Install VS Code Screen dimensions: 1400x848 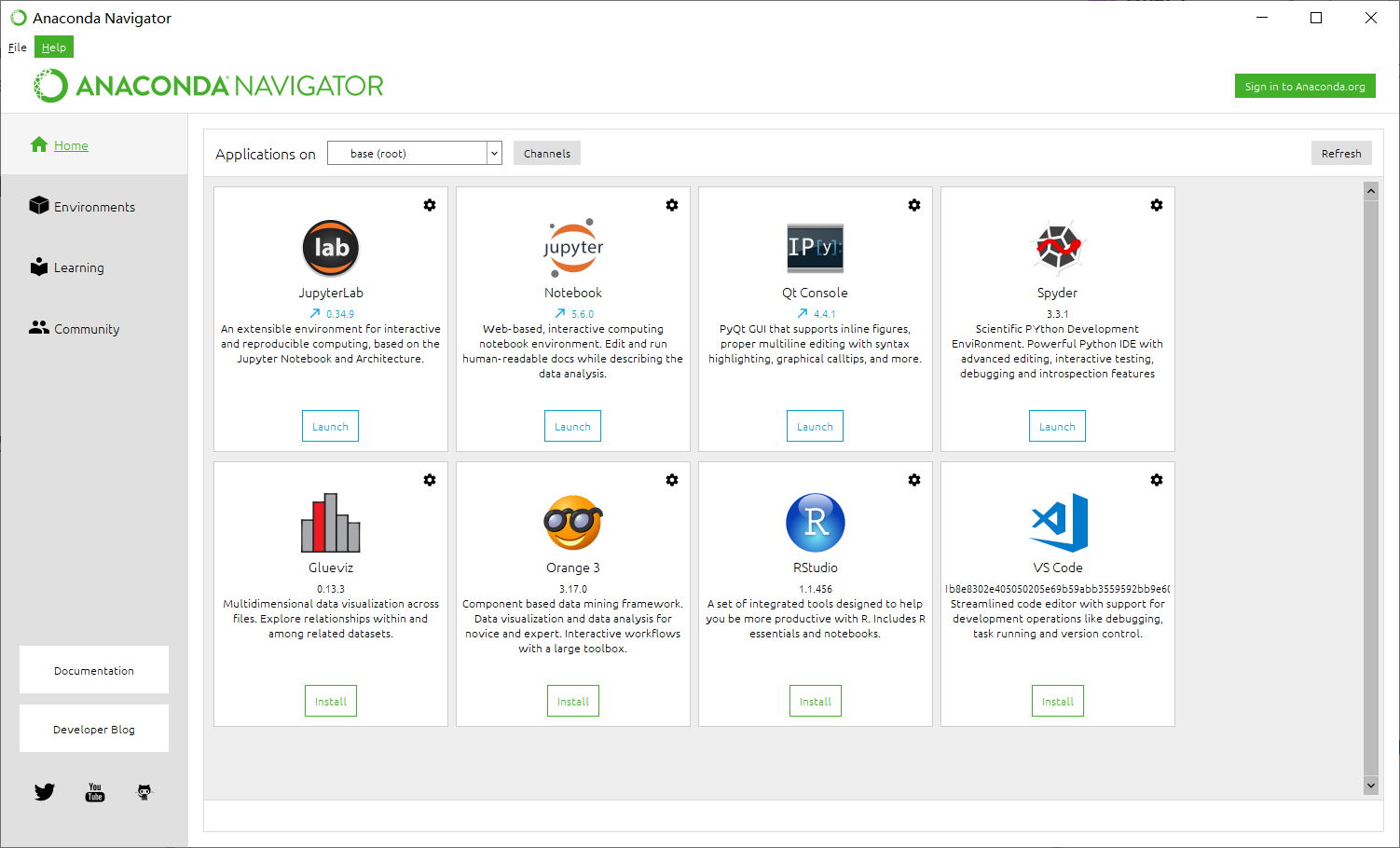click(x=1058, y=701)
